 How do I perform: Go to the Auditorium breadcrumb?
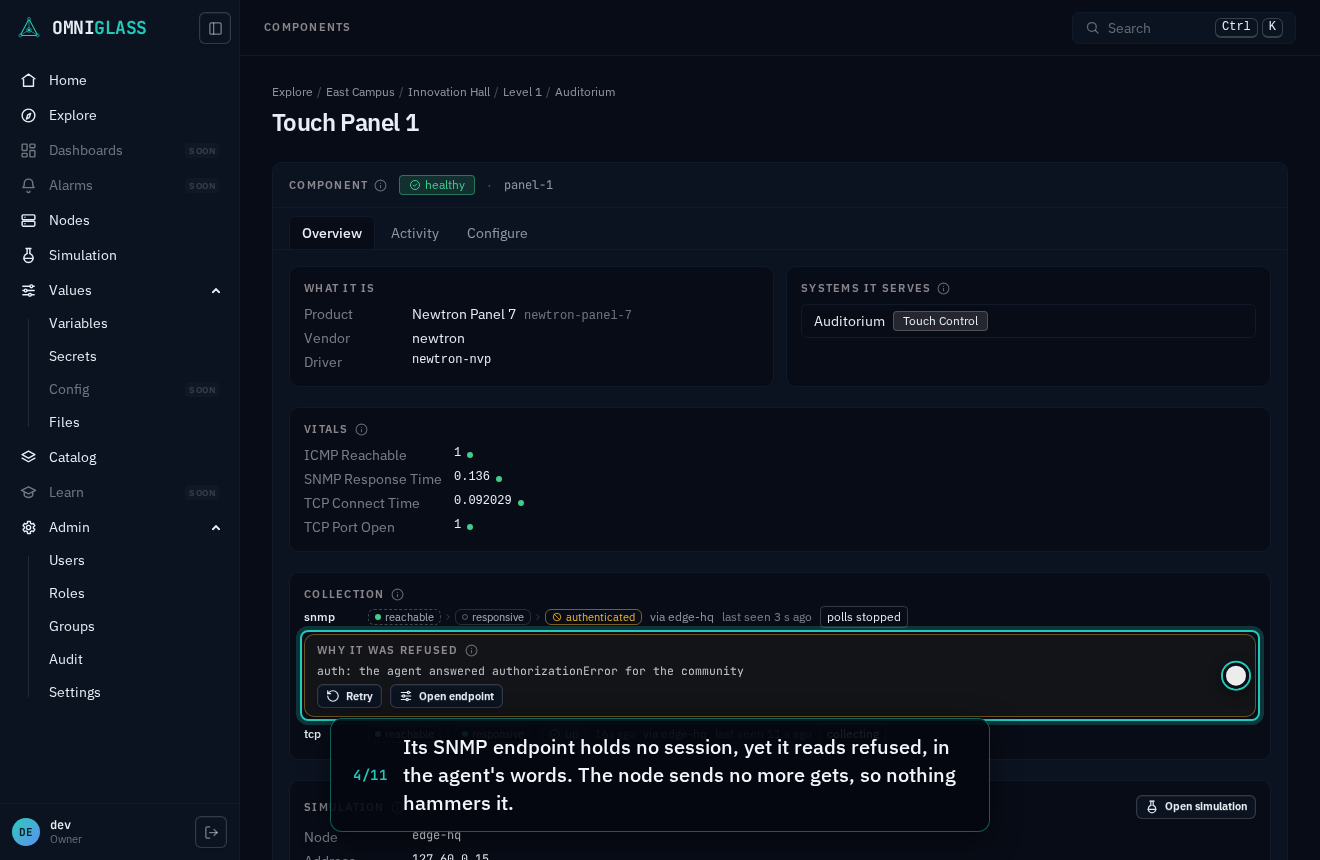[x=585, y=92]
